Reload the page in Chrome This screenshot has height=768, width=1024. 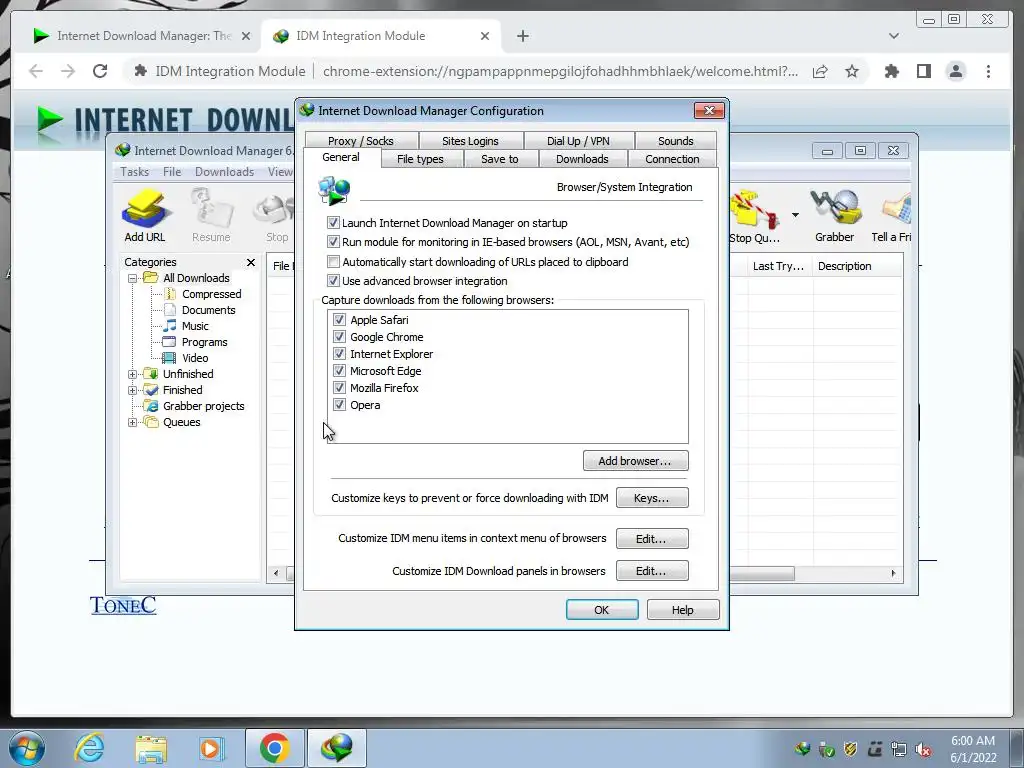tap(100, 71)
